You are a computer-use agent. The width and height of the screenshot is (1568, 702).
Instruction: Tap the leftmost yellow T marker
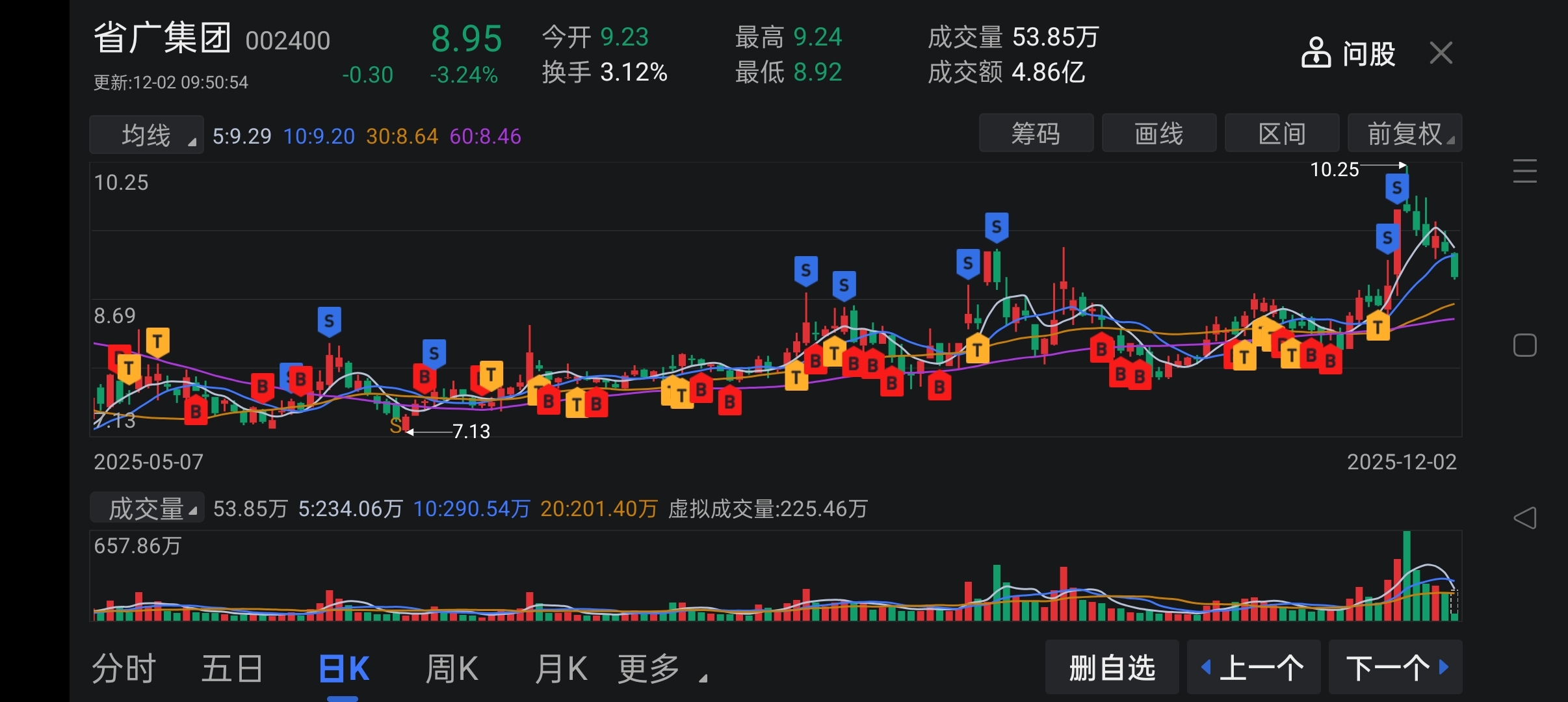pyautogui.click(x=129, y=368)
